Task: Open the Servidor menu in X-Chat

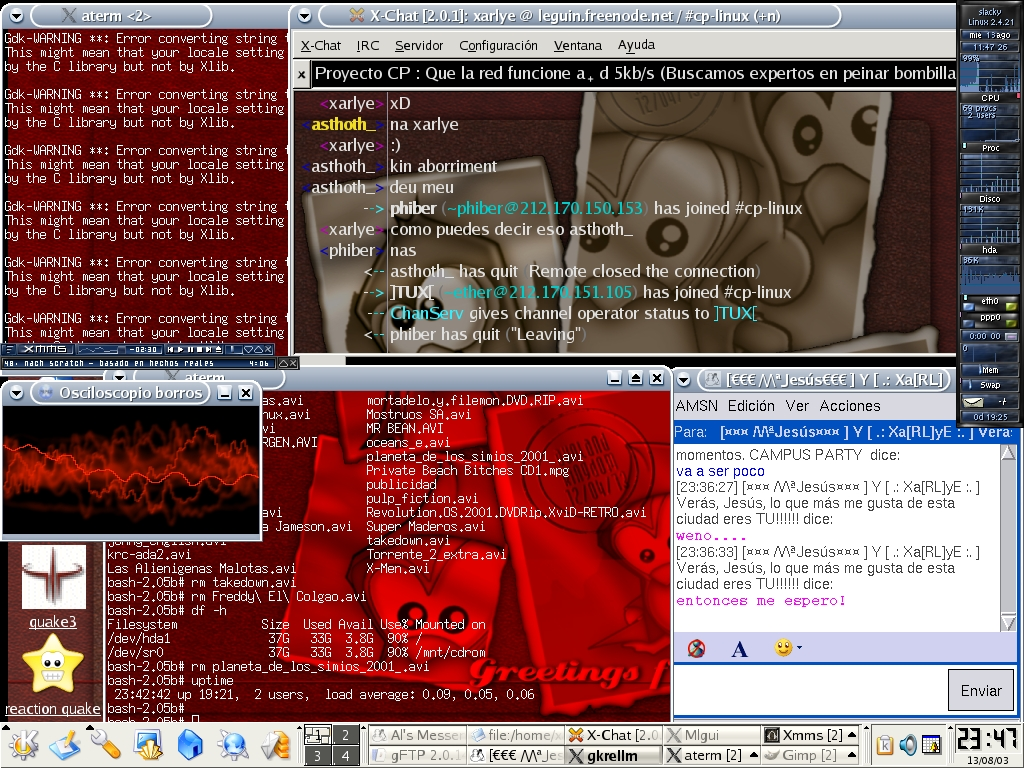Action: click(419, 45)
